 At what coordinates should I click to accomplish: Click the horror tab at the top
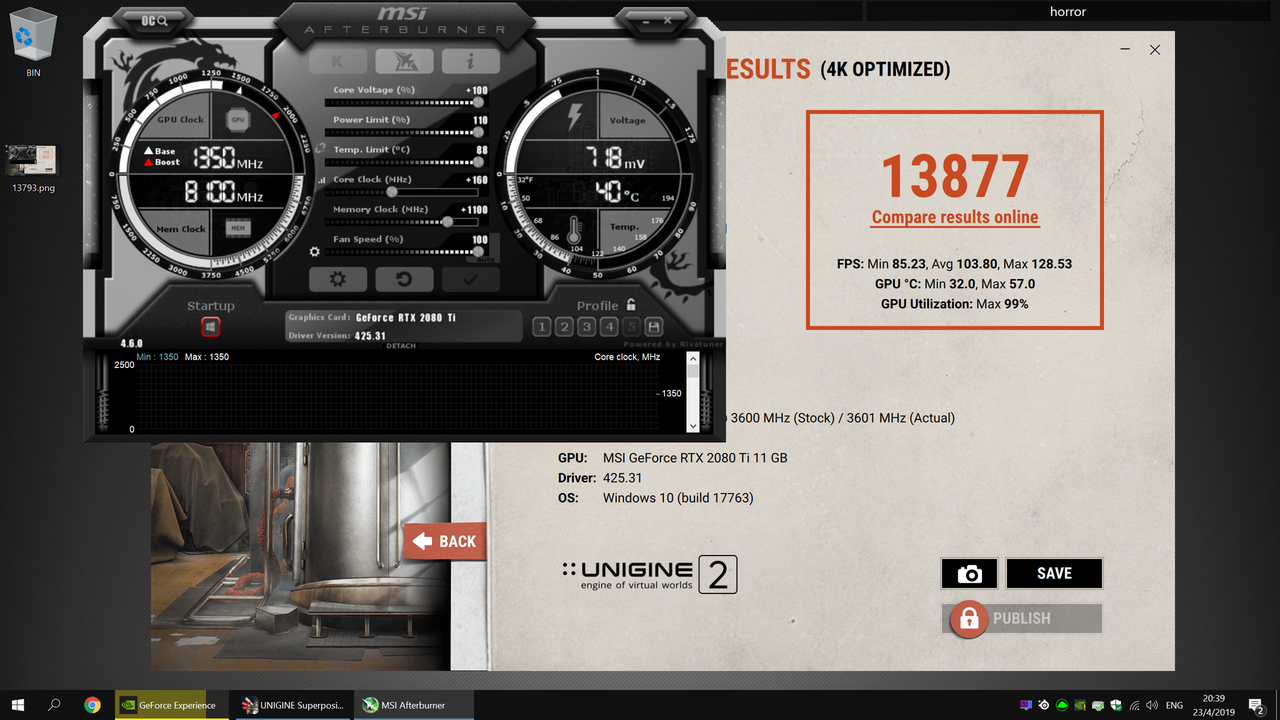(1068, 12)
